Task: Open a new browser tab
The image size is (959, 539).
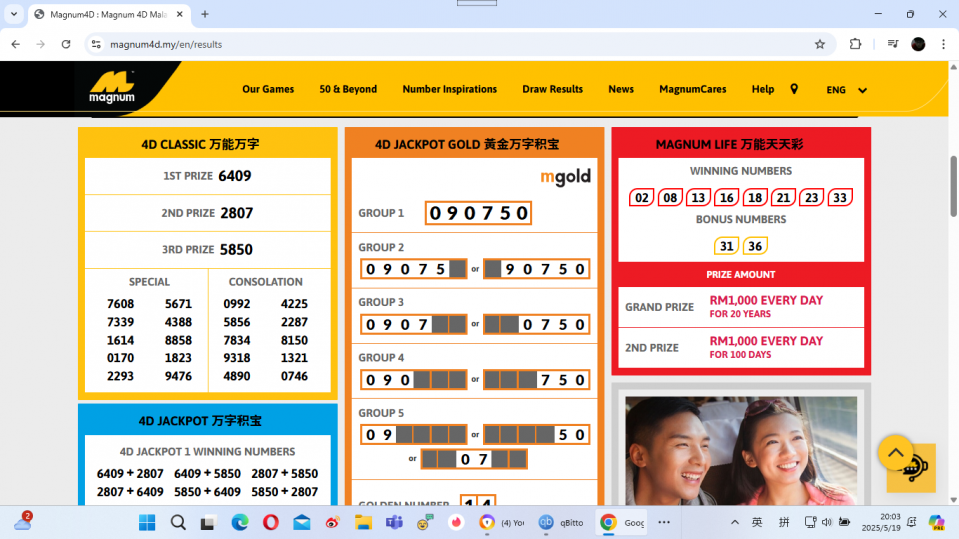Action: [x=205, y=14]
